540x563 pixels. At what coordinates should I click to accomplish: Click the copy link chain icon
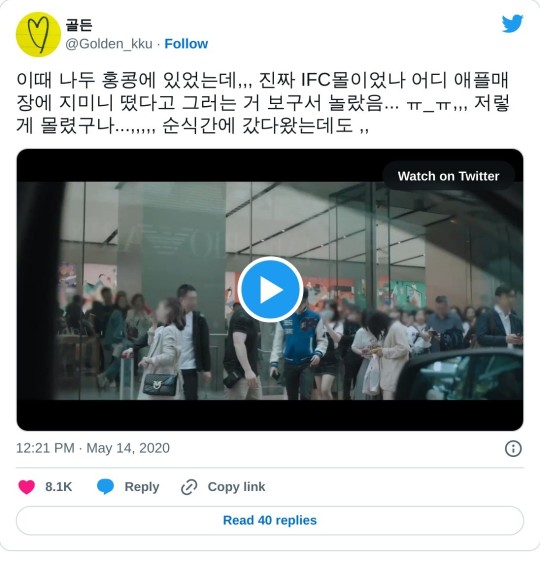tap(189, 487)
